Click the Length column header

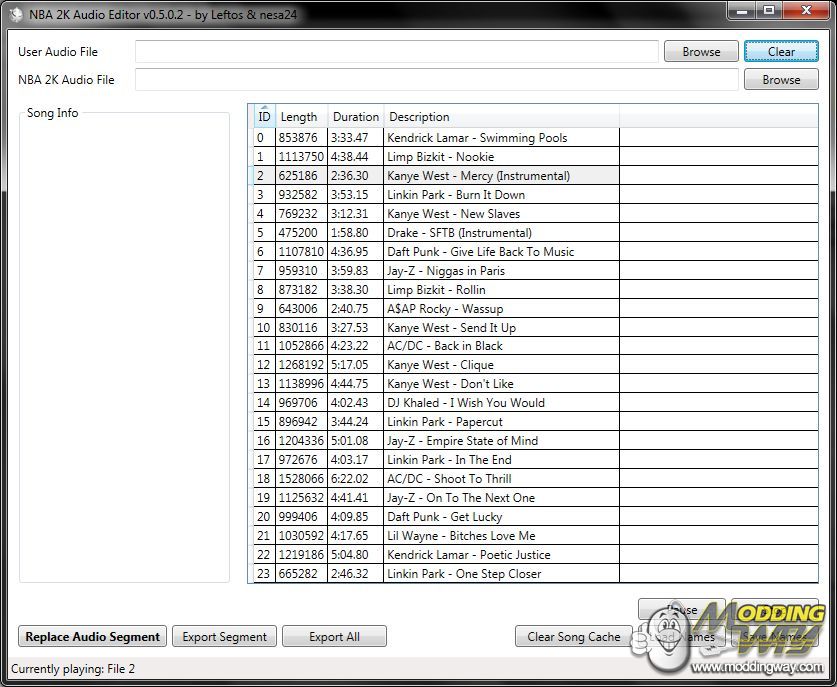pos(299,117)
